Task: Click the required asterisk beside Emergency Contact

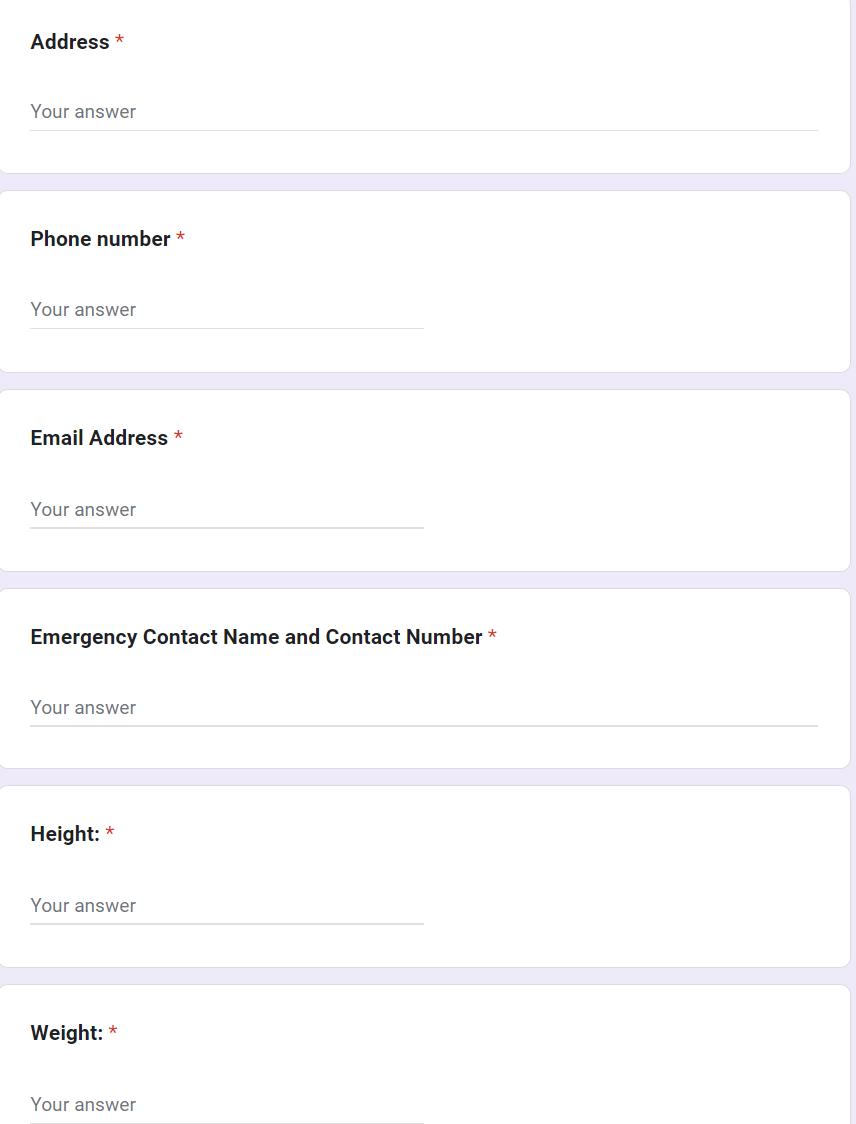Action: coord(493,636)
